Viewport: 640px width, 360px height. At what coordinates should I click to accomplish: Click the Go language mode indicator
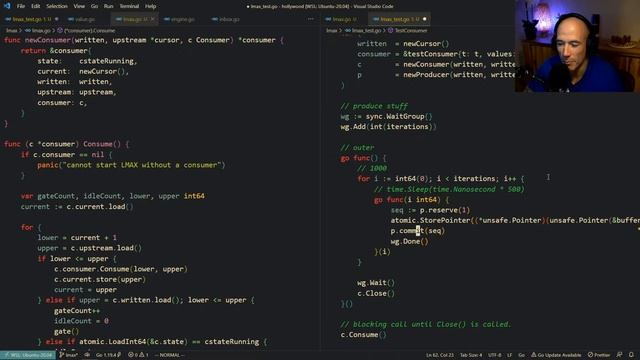click(x=522, y=355)
